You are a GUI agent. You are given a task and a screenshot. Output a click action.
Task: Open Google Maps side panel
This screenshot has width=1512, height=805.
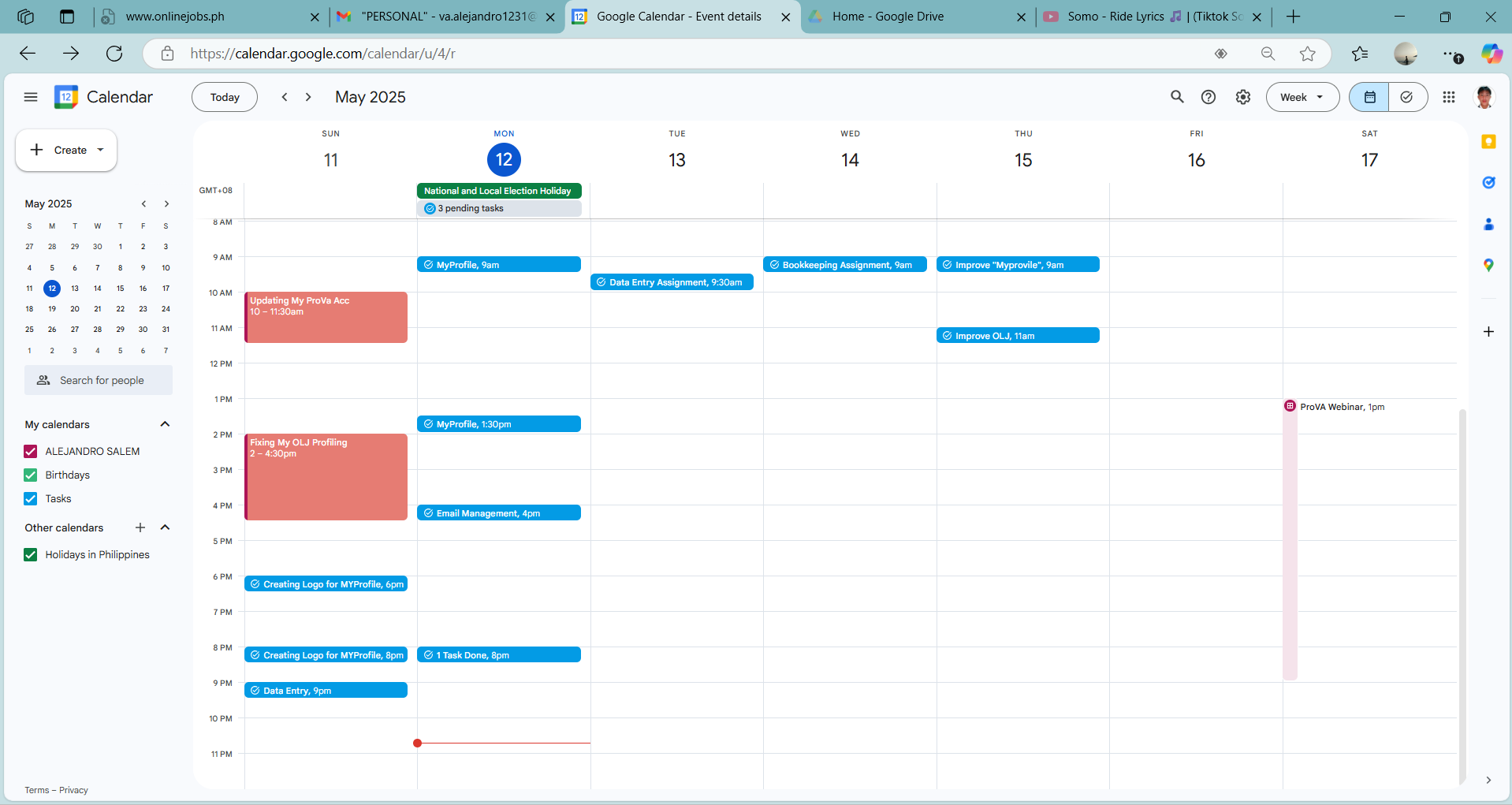[x=1488, y=266]
